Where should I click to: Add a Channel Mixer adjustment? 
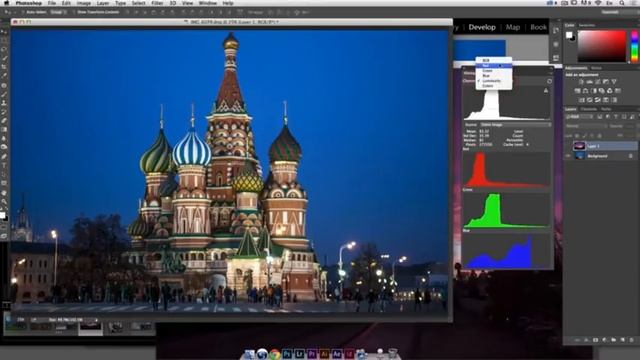click(610, 91)
